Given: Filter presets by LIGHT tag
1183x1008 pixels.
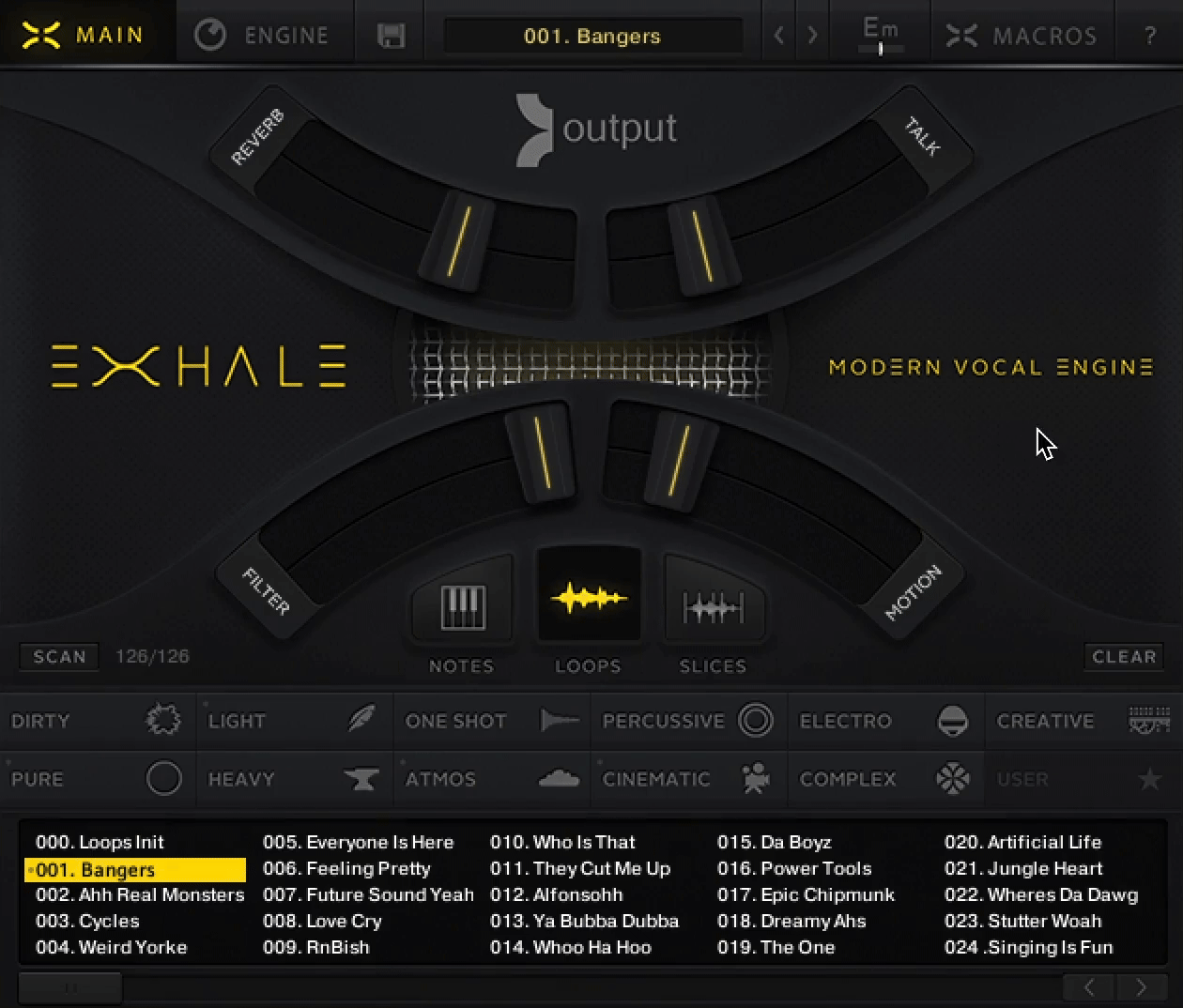Looking at the screenshot, I should point(295,721).
